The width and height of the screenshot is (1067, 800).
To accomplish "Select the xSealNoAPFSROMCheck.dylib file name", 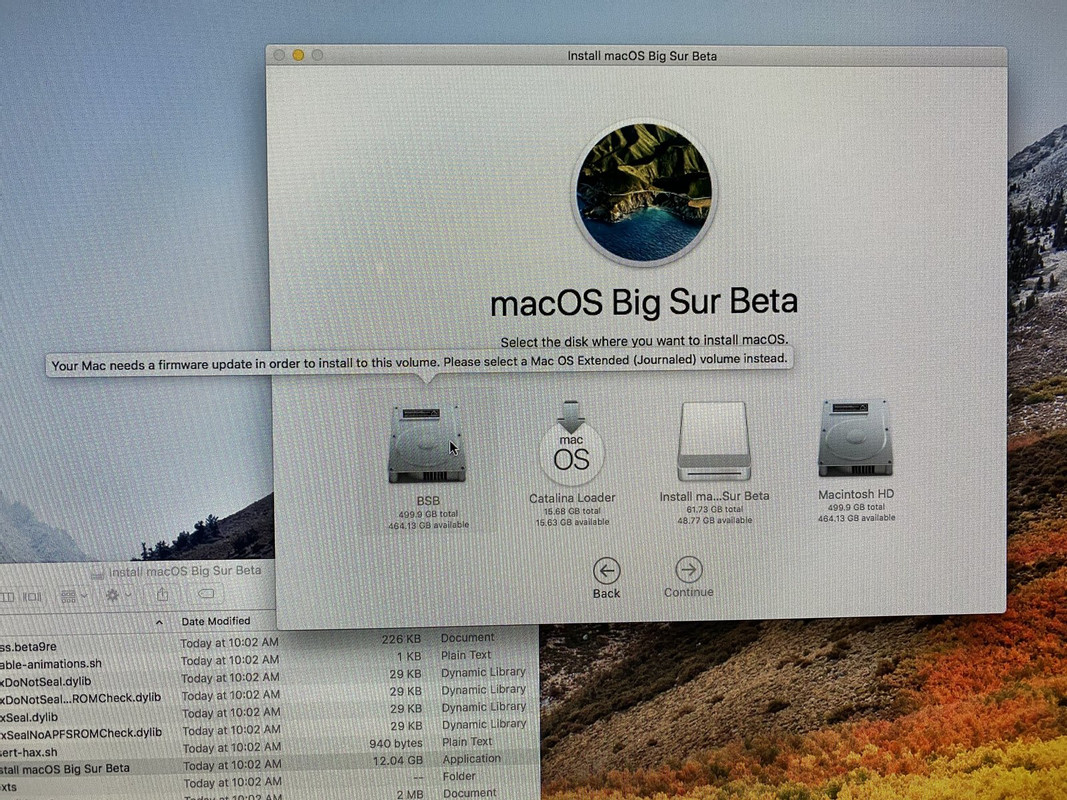I will point(81,733).
